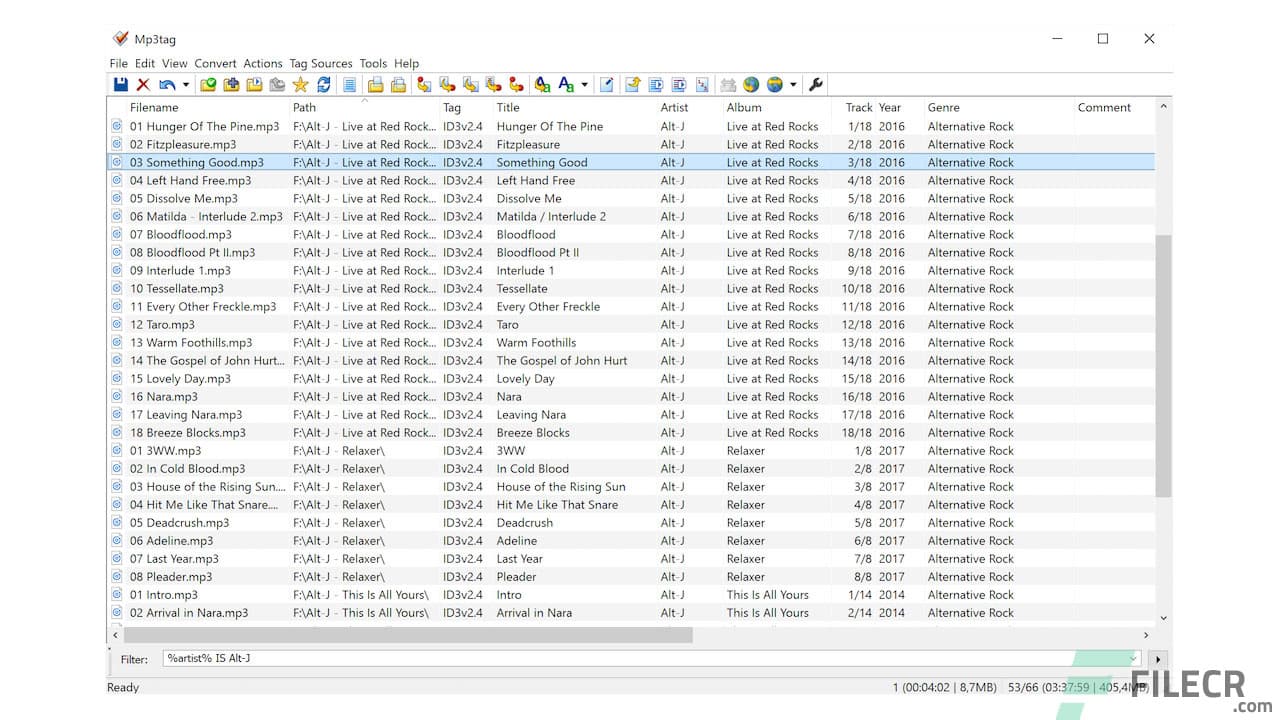Sort files by the Title column
This screenshot has height=720, width=1280.
coord(510,107)
